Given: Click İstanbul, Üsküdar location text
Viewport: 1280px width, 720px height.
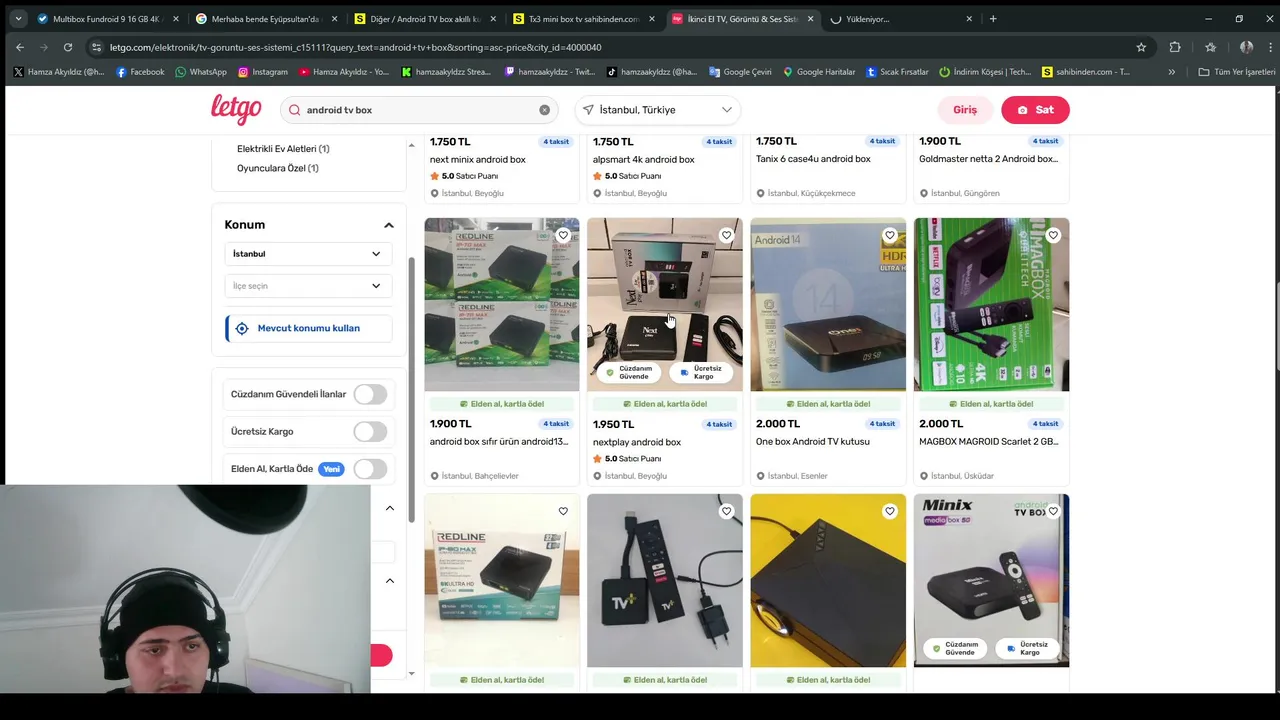Looking at the screenshot, I should [962, 476].
